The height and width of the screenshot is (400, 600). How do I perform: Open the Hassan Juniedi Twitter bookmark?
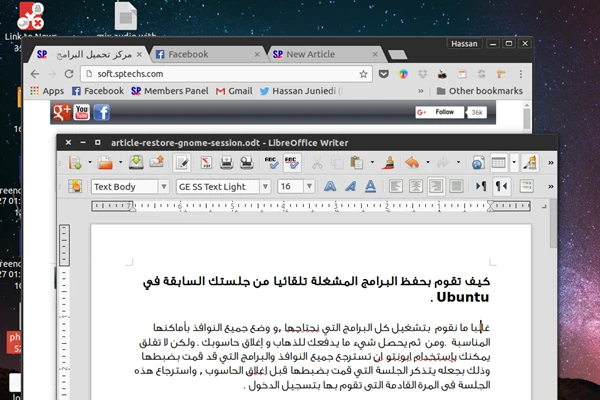tap(301, 91)
